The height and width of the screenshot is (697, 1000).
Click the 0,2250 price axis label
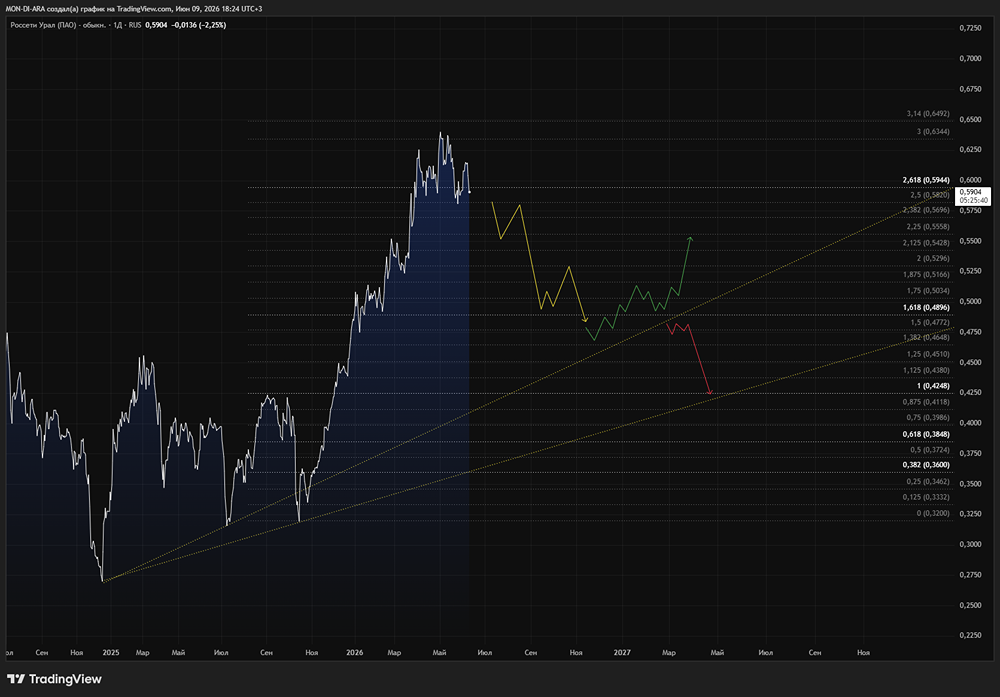coord(970,635)
